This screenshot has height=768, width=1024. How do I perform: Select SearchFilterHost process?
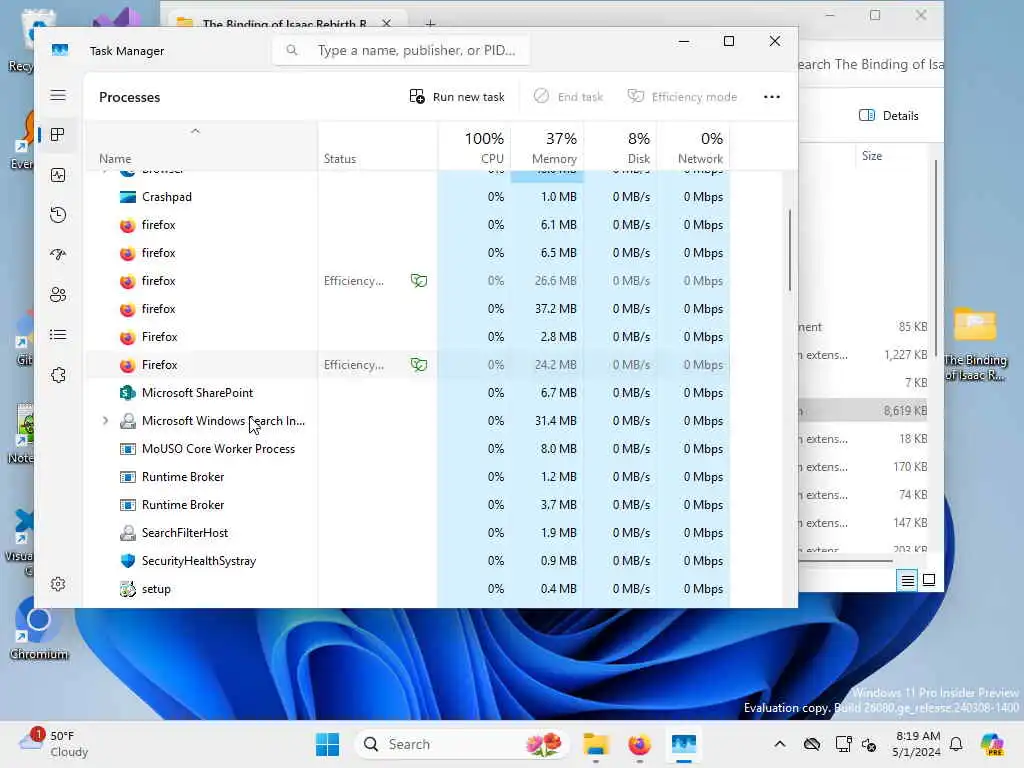click(x=408, y=533)
